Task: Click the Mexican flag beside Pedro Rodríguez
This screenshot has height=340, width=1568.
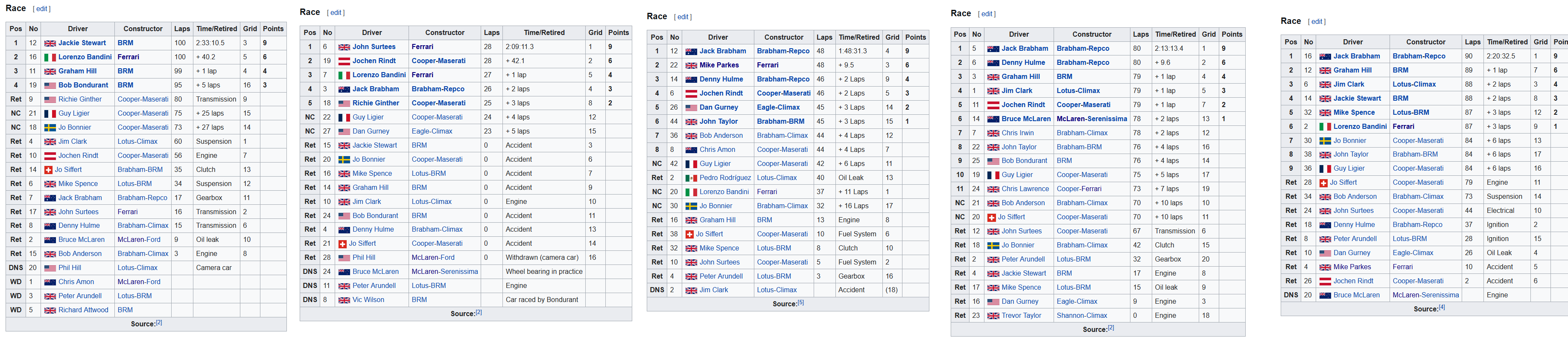Action: 691,178
